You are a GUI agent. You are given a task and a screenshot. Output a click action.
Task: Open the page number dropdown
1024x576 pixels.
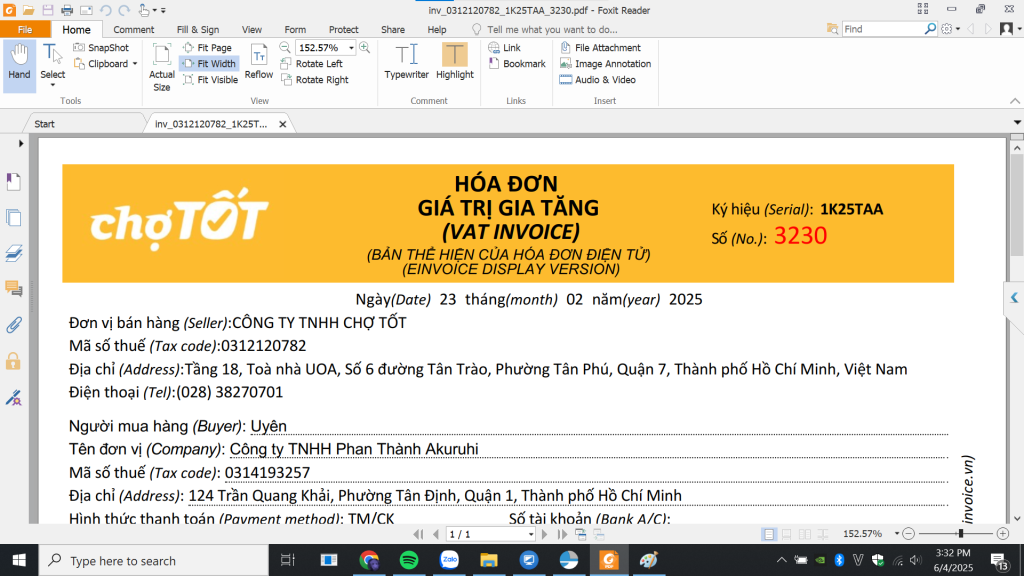(x=531, y=534)
